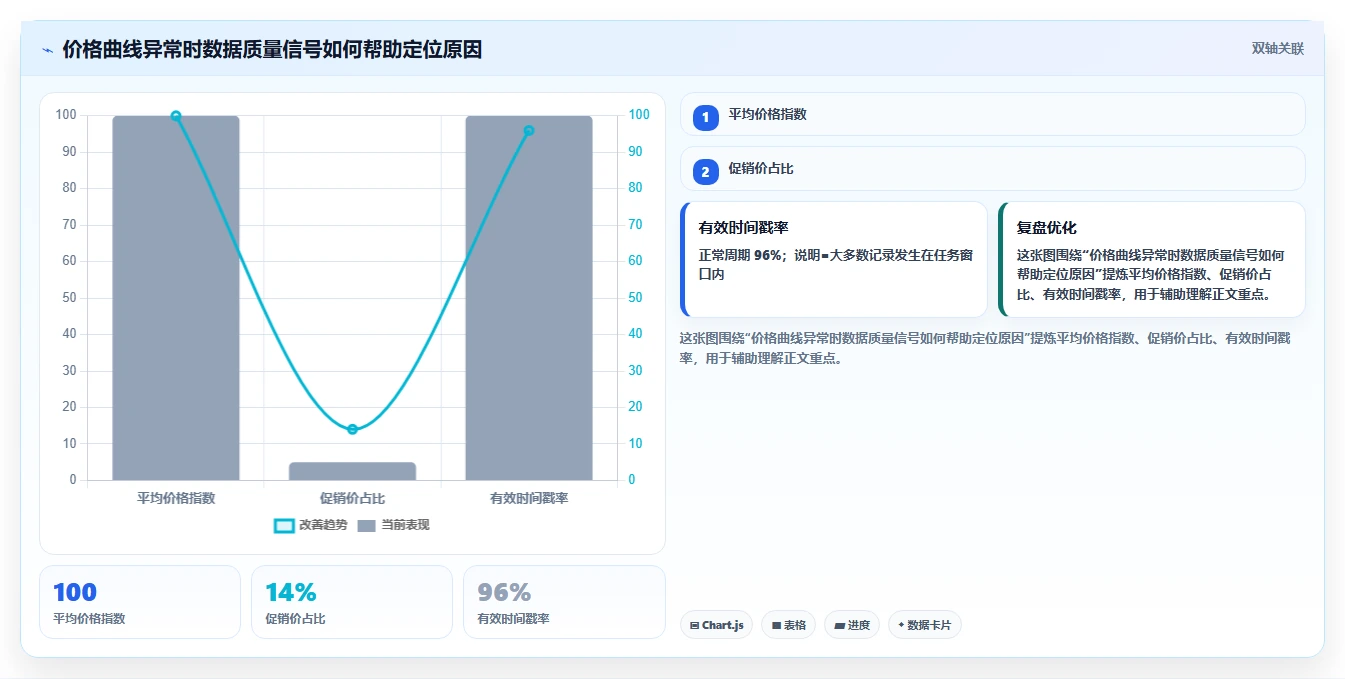
Task: Click the lightning icon beside the title
Action: pyautogui.click(x=47, y=50)
